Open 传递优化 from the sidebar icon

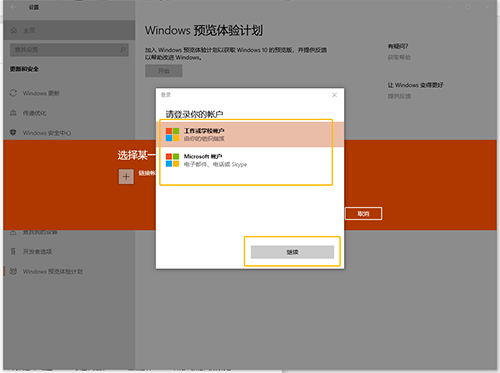click(13, 113)
